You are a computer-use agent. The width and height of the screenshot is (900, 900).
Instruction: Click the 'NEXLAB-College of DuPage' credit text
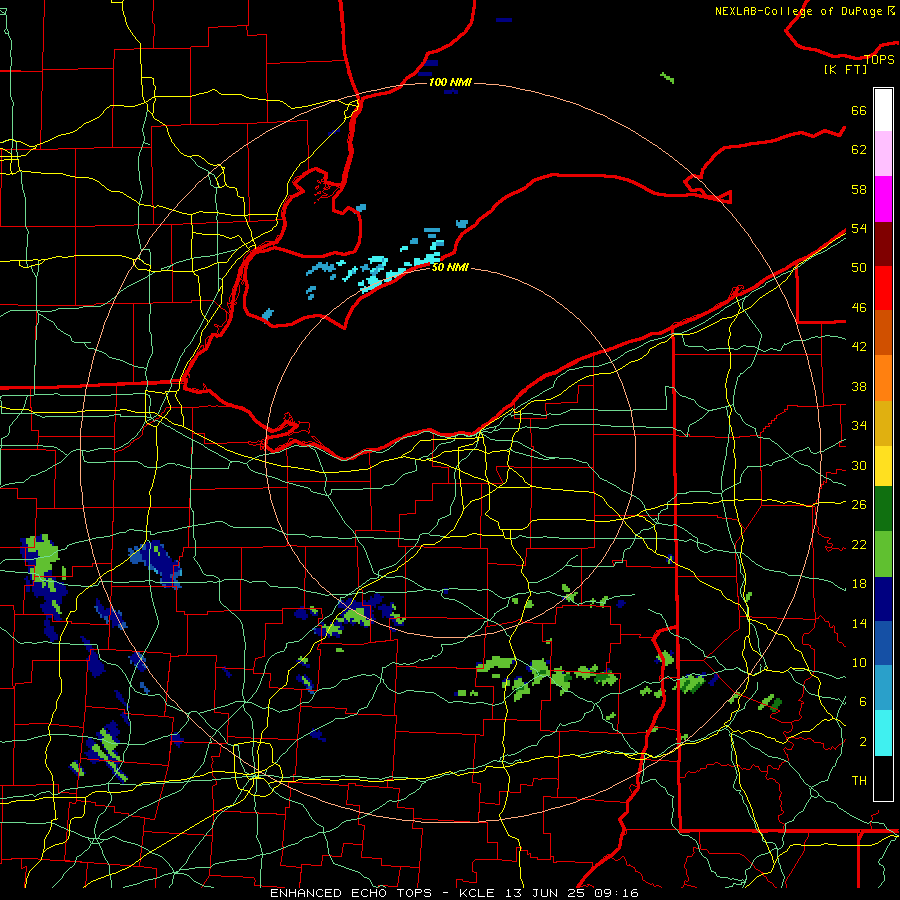click(800, 11)
